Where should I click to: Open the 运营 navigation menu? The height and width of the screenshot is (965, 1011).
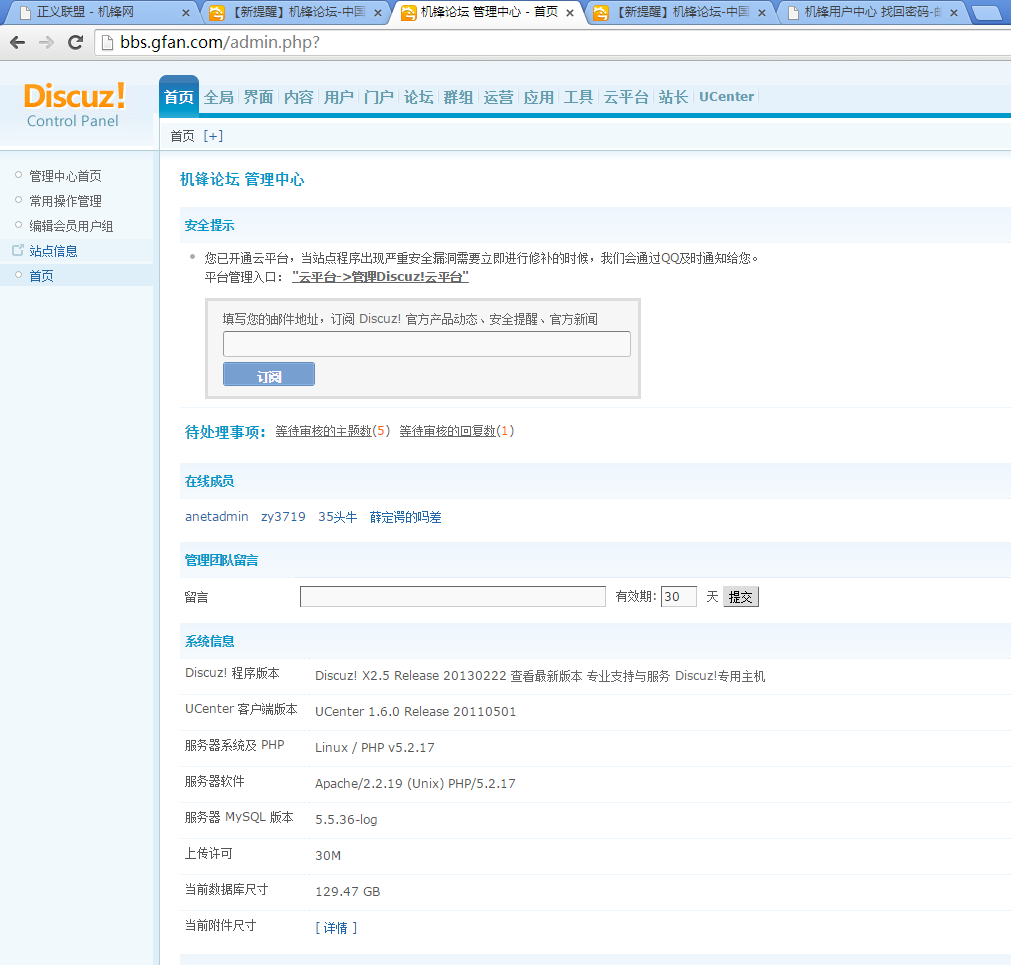[498, 97]
